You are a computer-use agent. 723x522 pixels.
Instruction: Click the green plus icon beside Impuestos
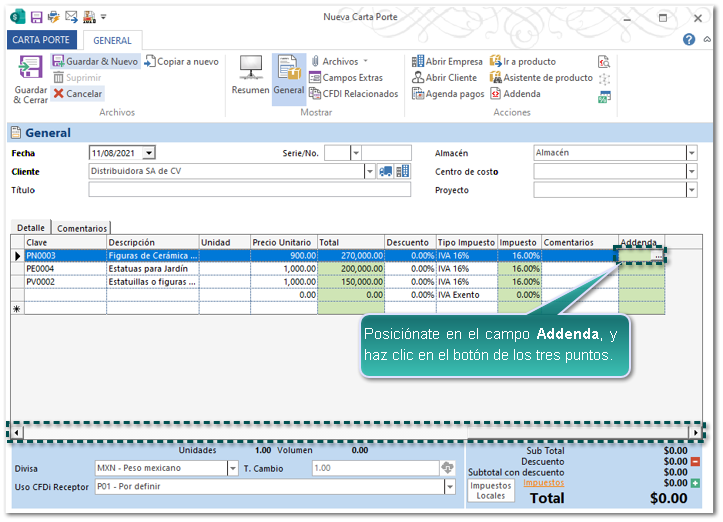[x=695, y=484]
